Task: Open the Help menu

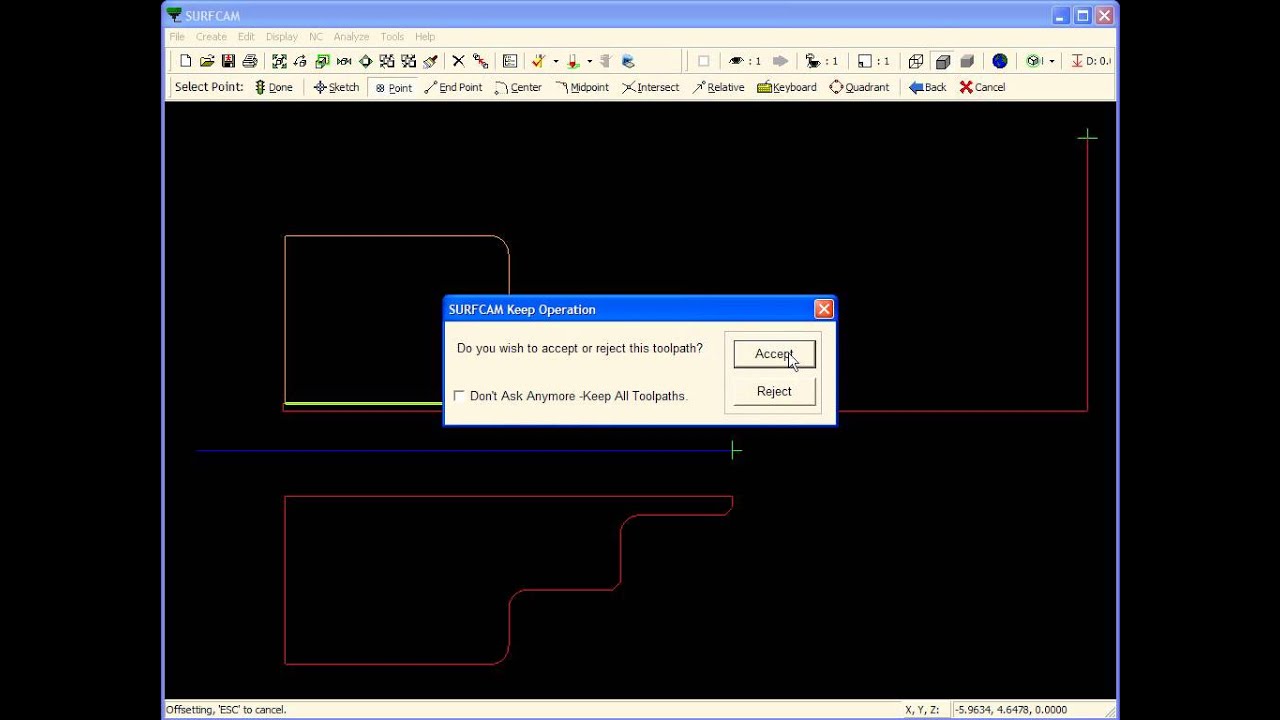Action: (x=425, y=37)
